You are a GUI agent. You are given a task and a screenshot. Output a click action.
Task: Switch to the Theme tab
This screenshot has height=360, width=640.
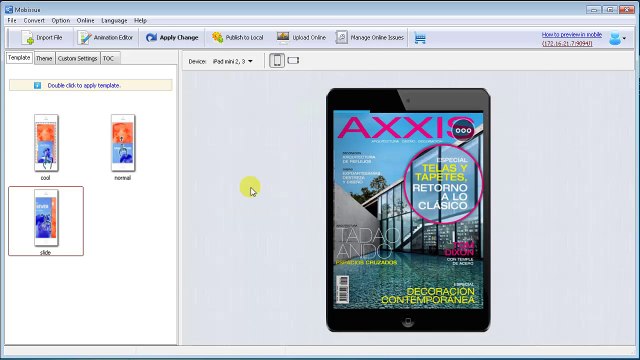click(44, 58)
